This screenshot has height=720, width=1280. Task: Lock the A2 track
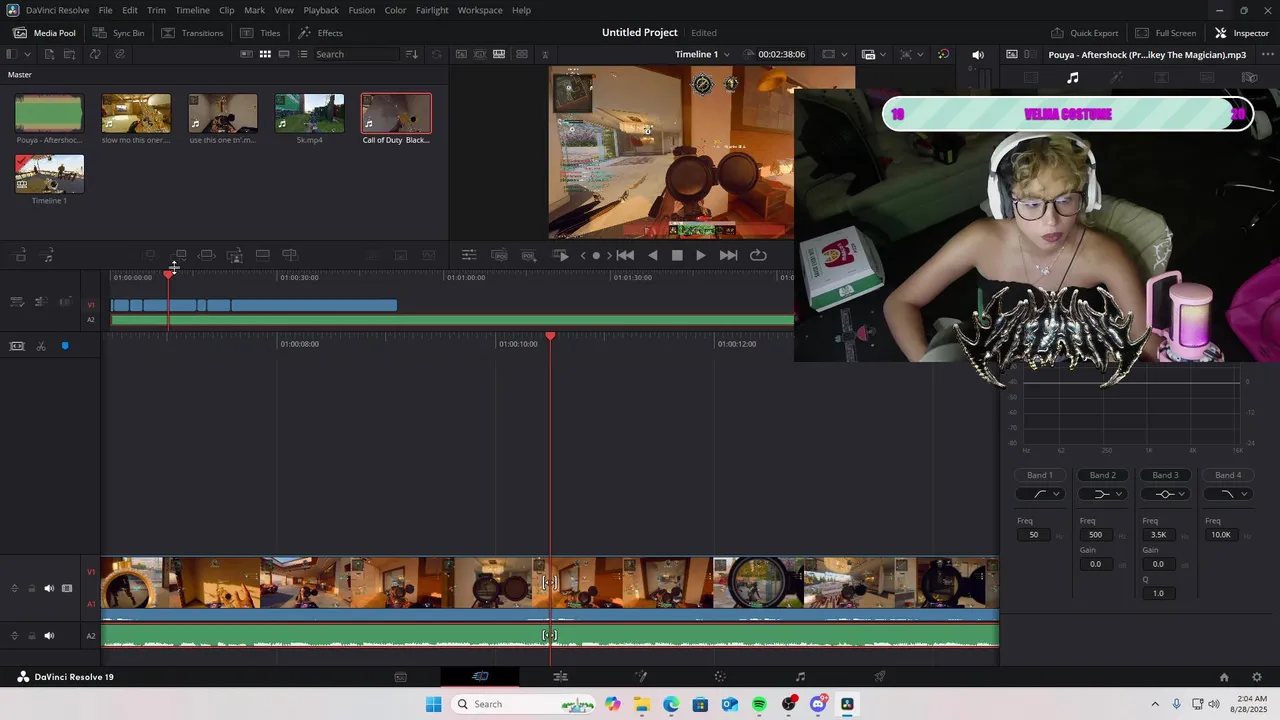(31, 635)
